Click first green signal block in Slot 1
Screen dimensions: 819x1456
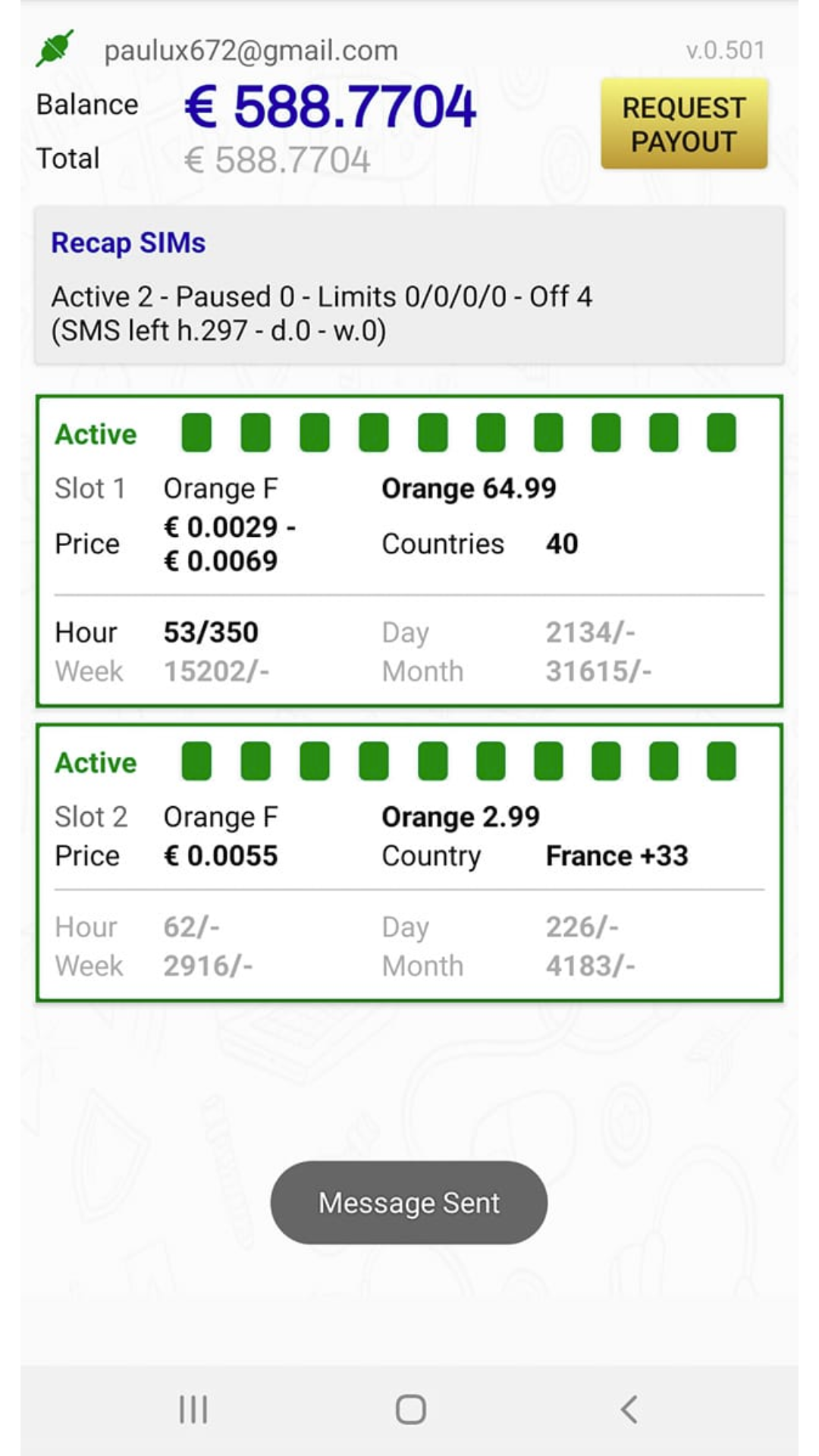pyautogui.click(x=196, y=433)
